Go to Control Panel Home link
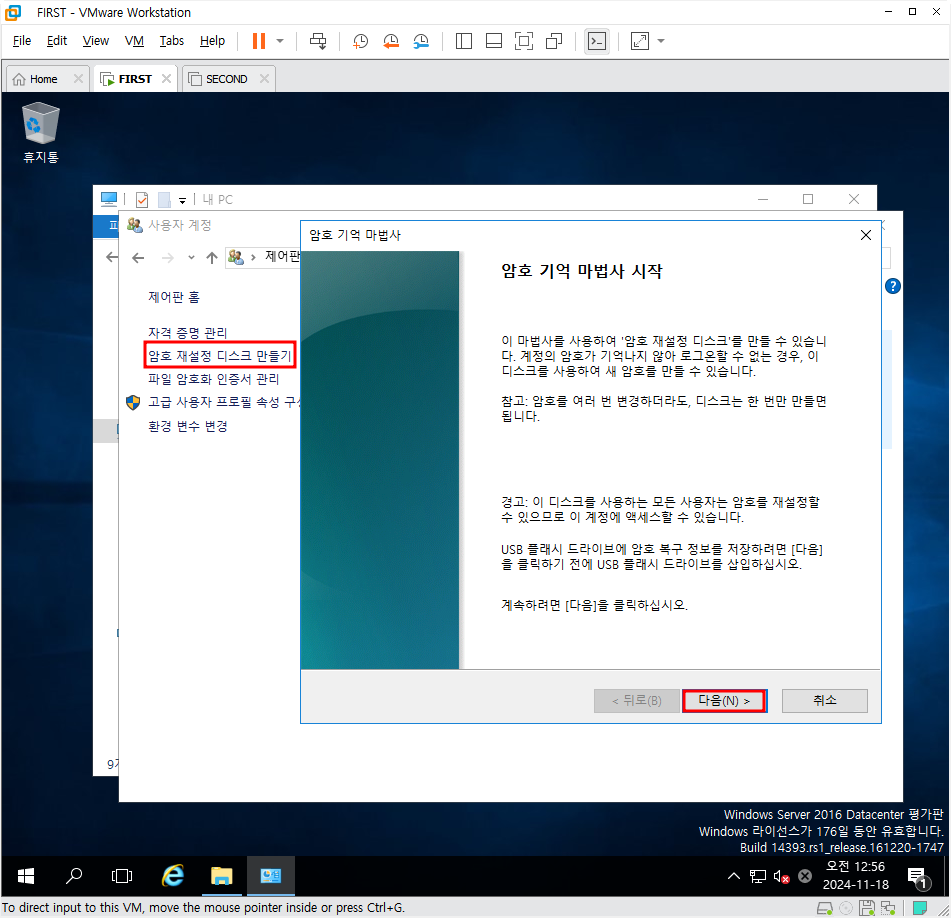951x918 pixels. [x=173, y=297]
